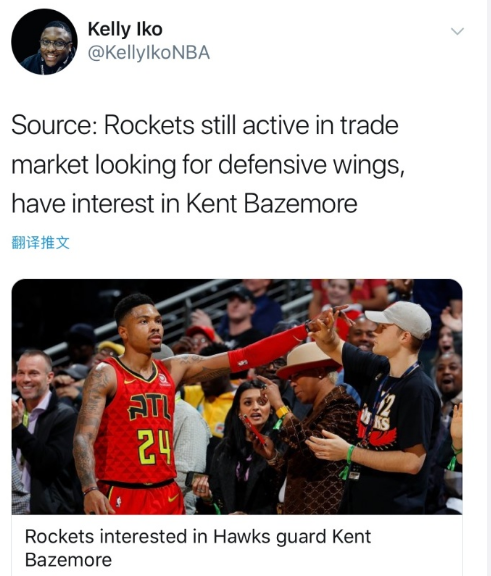Open the Kent Bazemore article photo
Viewport: 491px width, 576px height.
click(237, 397)
